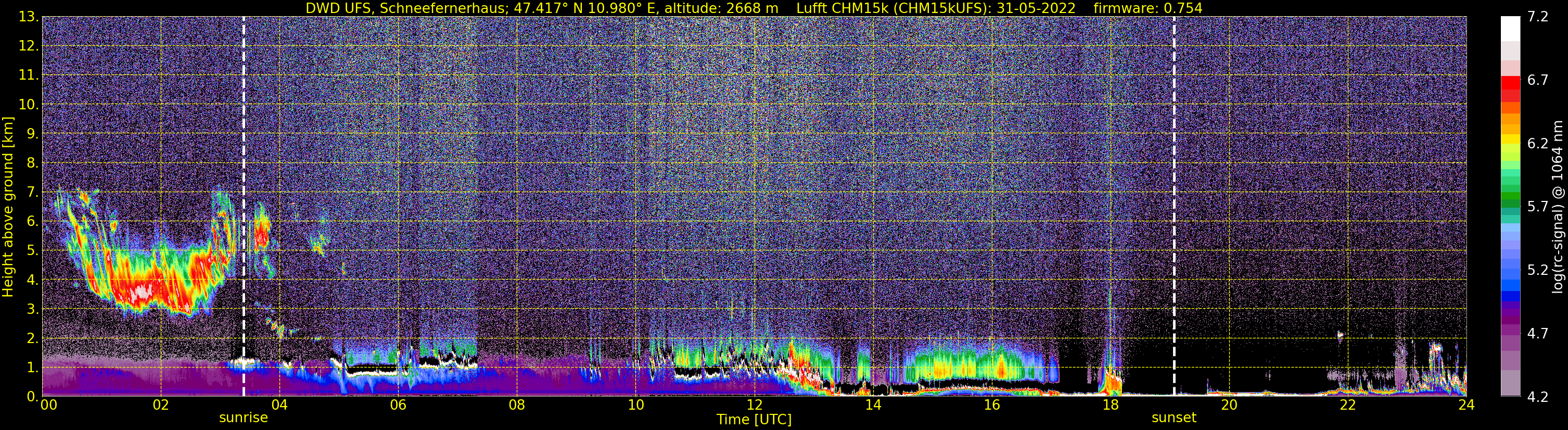Click the 'Time [UTC]' axis label
The image size is (1568, 430).
pos(754,420)
